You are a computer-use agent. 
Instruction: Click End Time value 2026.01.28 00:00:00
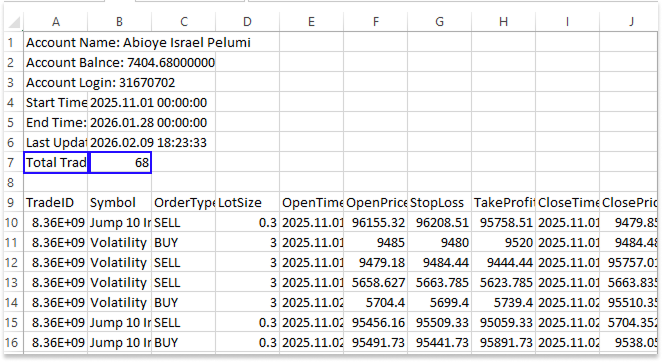(x=119, y=122)
